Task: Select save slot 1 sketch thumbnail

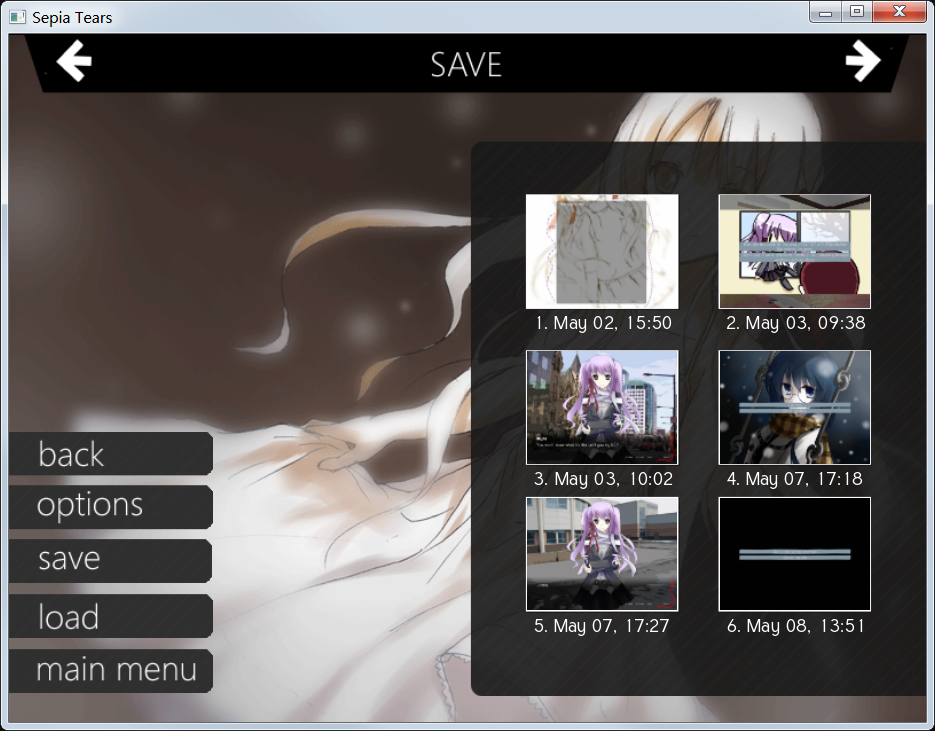Action: [x=602, y=251]
